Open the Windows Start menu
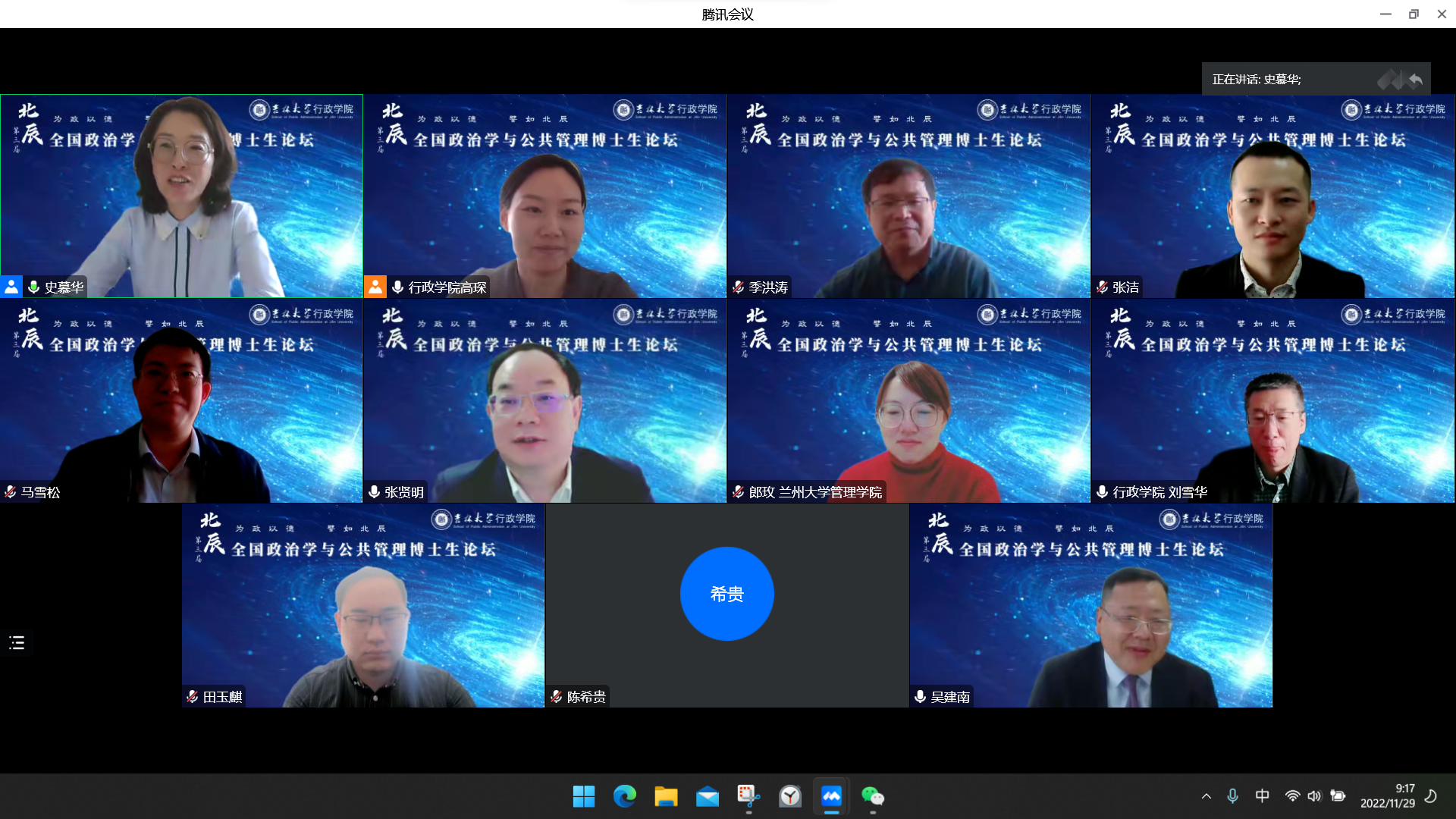The height and width of the screenshot is (819, 1456). [x=583, y=796]
